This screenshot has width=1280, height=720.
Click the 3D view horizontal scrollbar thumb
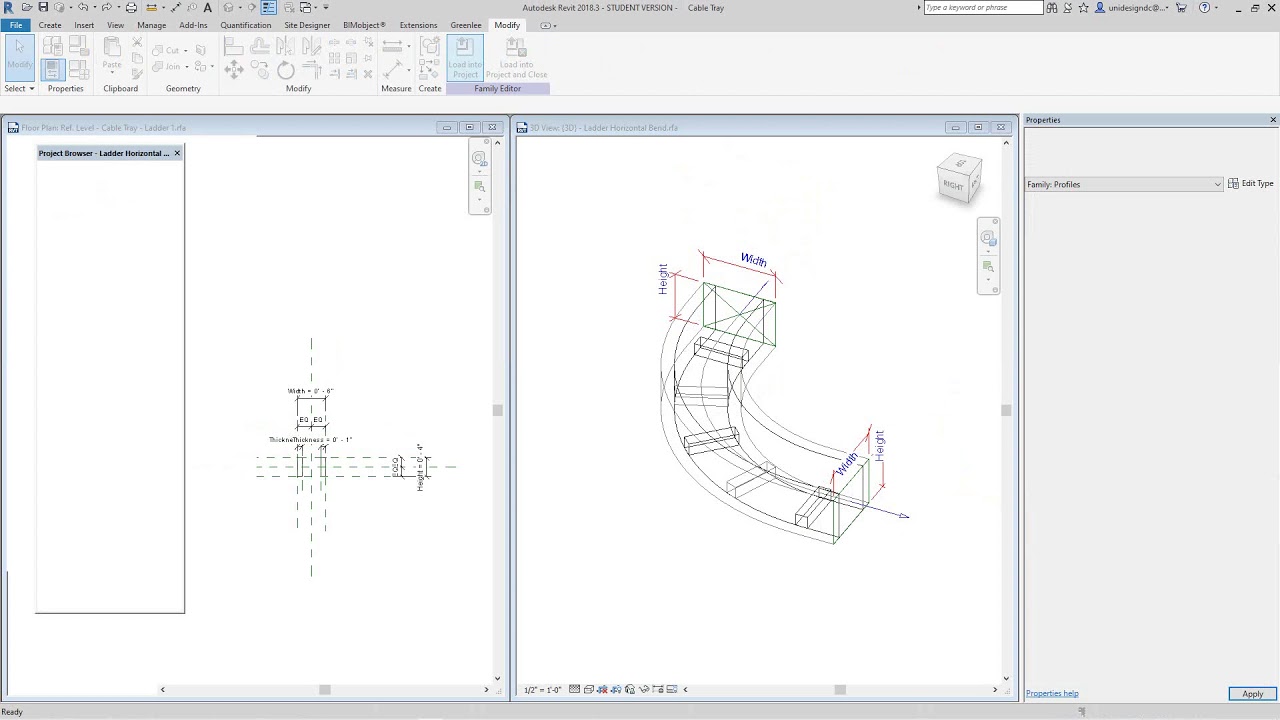[840, 689]
